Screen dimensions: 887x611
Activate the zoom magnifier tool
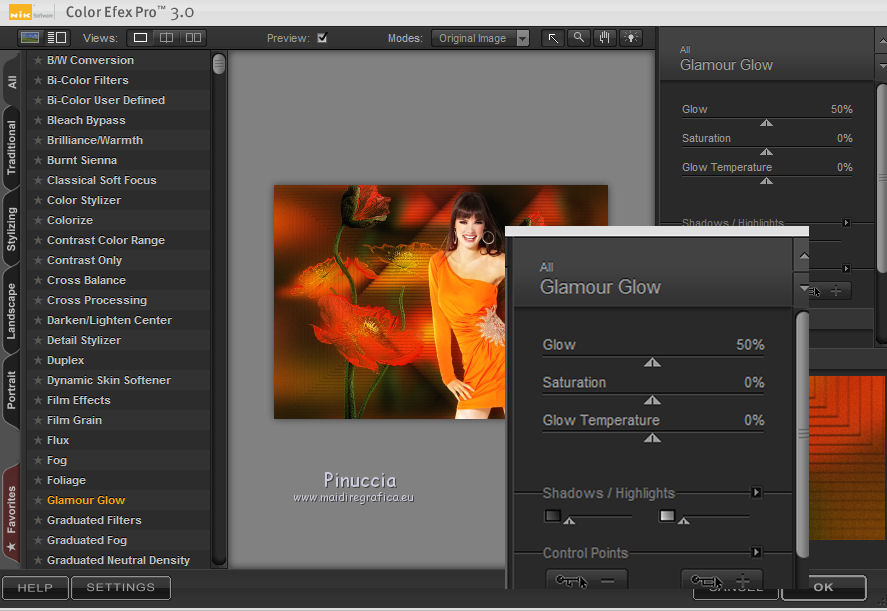tap(578, 38)
